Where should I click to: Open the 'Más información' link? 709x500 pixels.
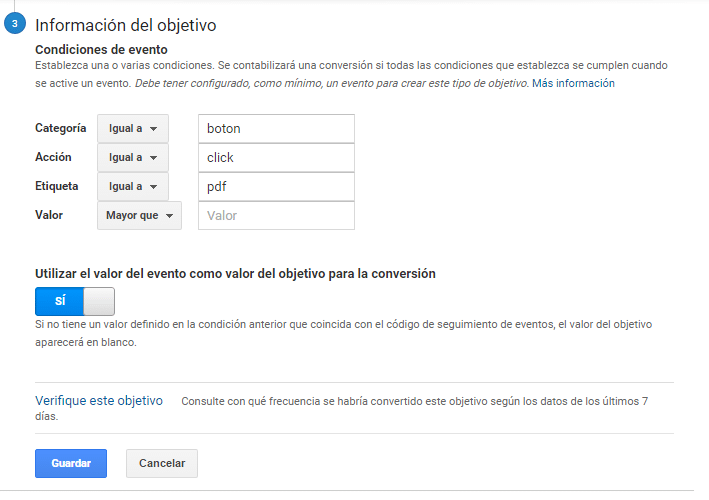click(573, 84)
